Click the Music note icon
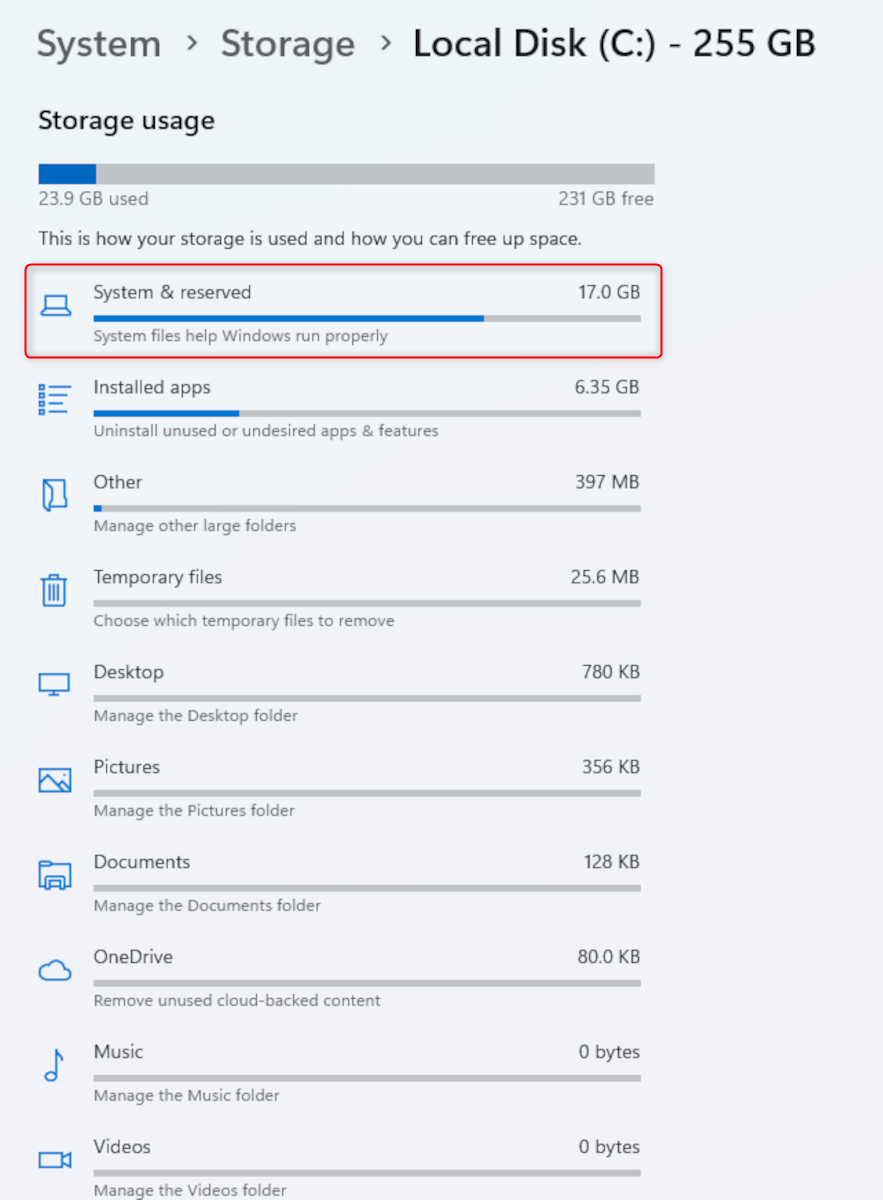This screenshot has height=1200, width=883. [54, 1065]
